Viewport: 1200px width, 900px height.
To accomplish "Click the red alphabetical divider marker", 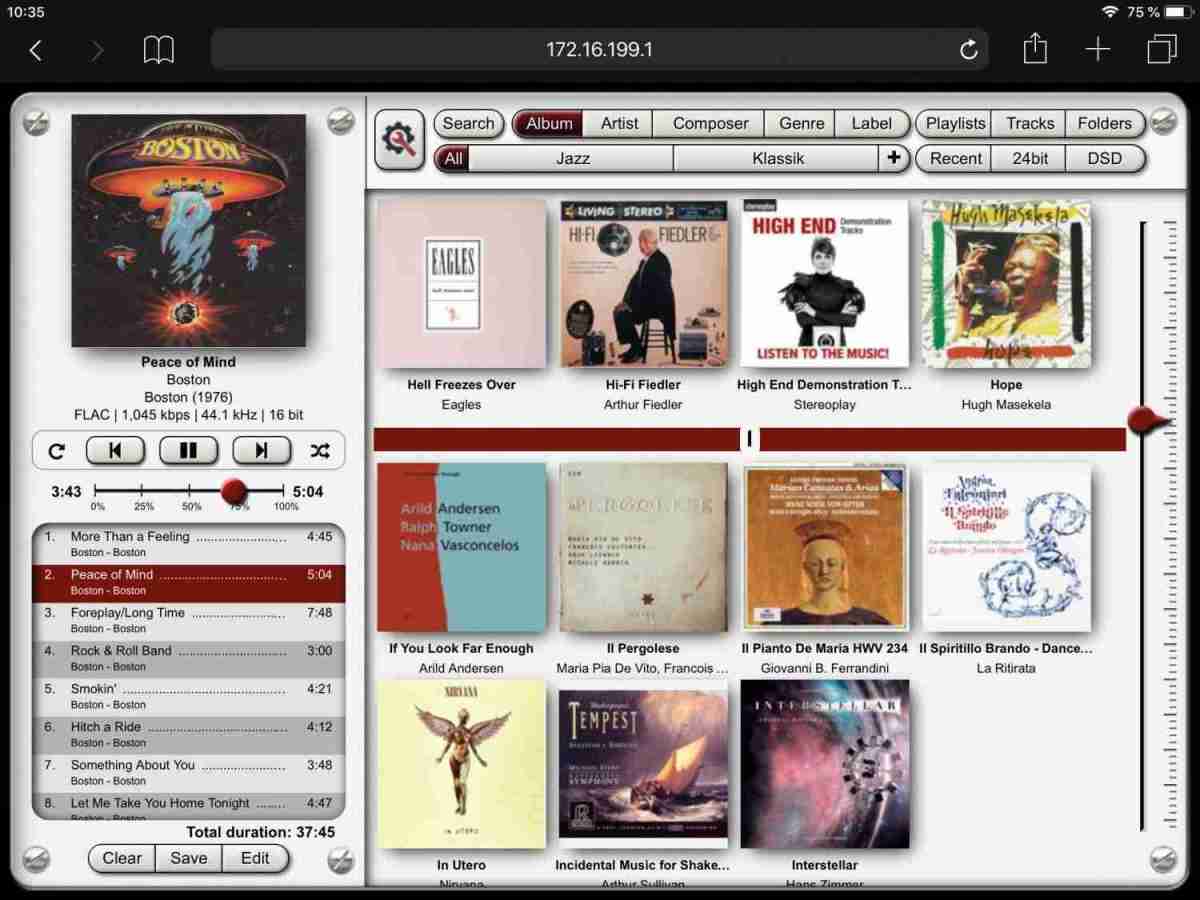I will click(750, 439).
